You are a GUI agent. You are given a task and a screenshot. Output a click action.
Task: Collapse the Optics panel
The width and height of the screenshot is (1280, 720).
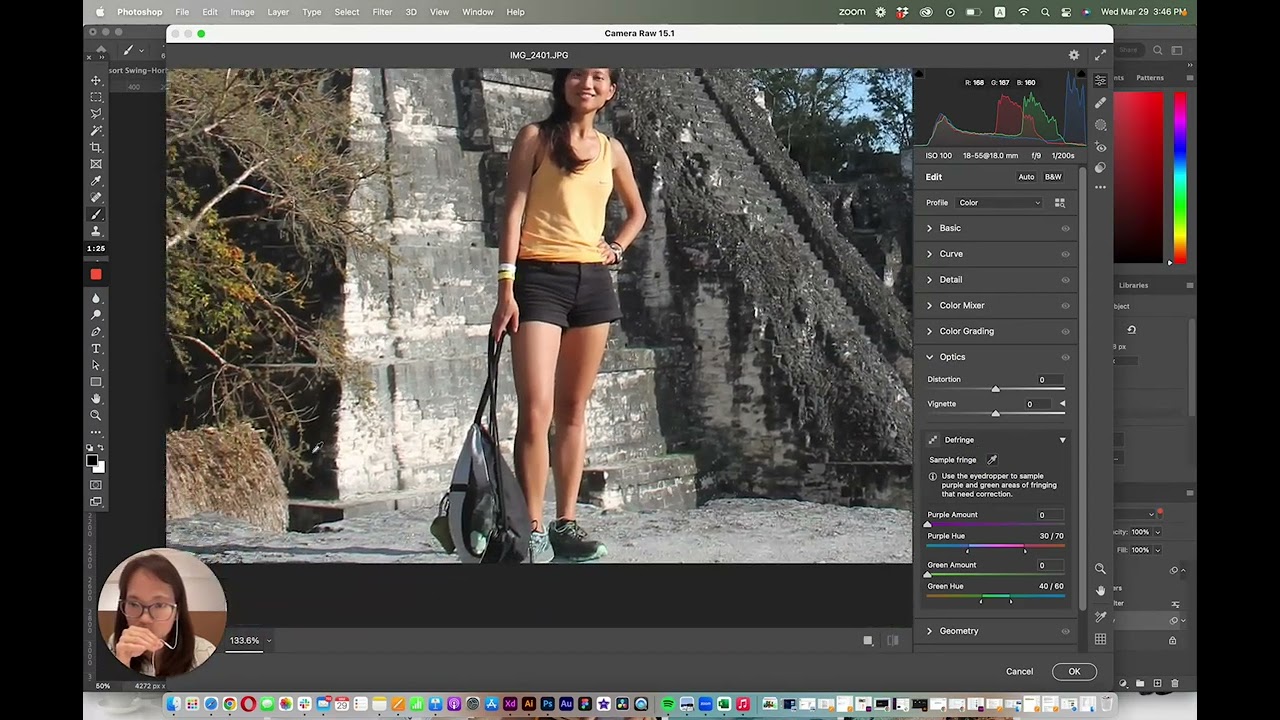(929, 357)
